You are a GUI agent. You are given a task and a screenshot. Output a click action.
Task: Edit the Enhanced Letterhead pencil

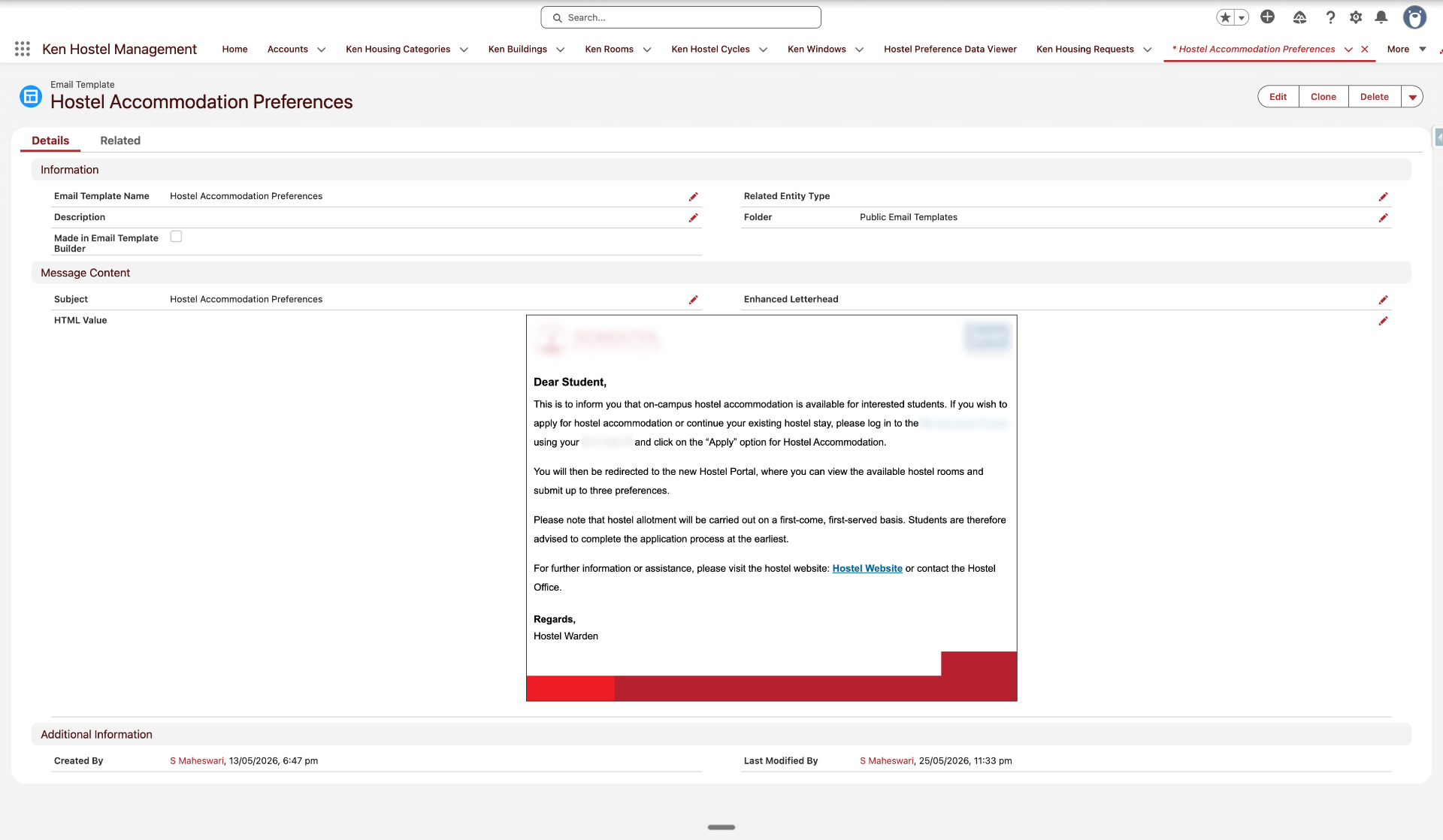(1383, 300)
